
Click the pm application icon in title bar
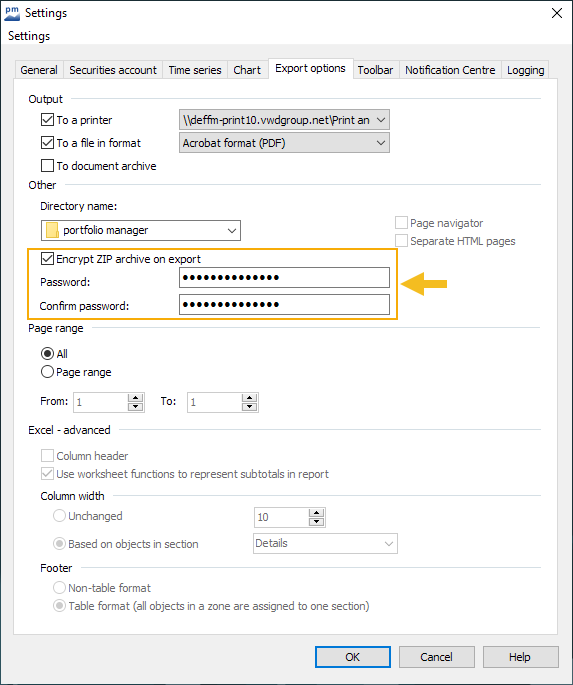click(x=12, y=13)
